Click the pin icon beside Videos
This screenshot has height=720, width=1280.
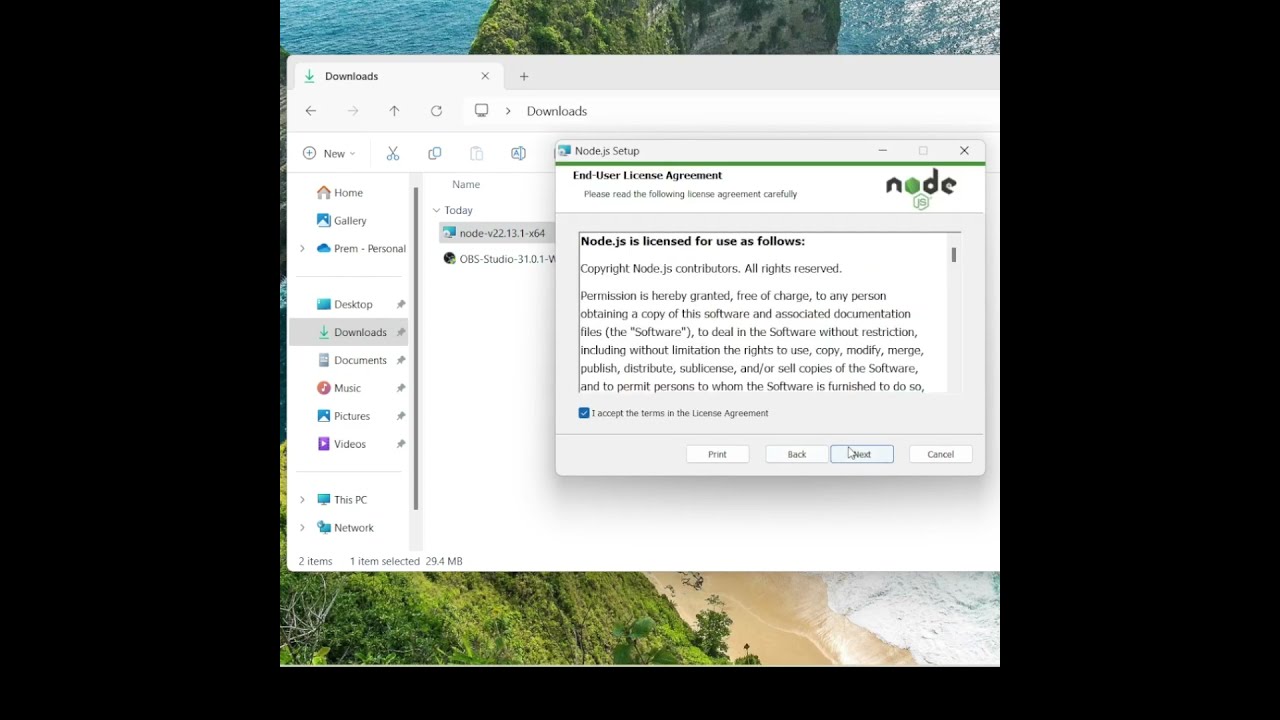pyautogui.click(x=401, y=444)
